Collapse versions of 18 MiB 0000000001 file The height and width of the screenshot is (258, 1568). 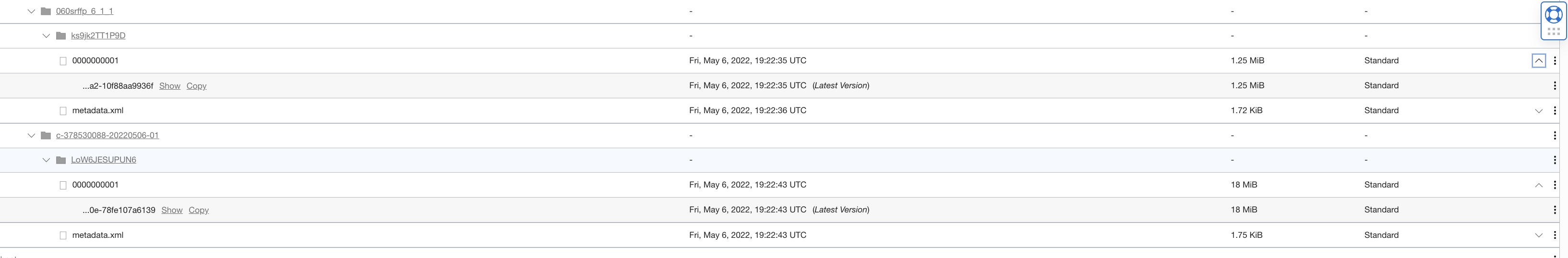pos(1538,185)
